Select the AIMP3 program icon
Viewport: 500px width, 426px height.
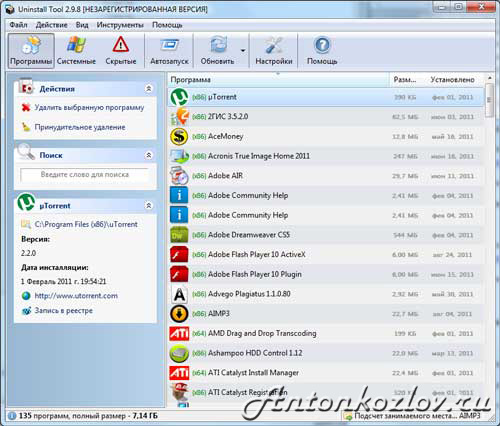179,314
